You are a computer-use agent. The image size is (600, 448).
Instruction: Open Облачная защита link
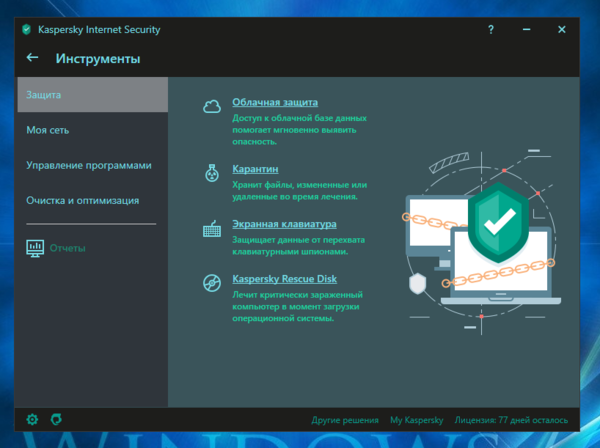(275, 103)
